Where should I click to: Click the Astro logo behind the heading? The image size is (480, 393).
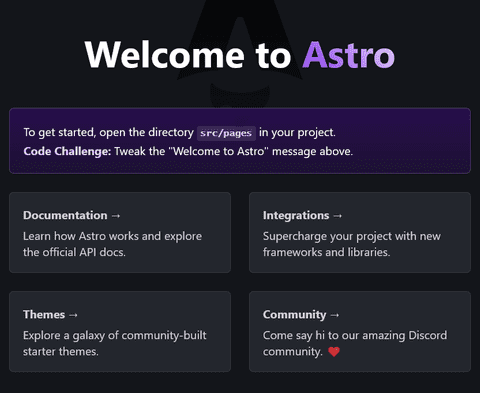click(x=240, y=53)
